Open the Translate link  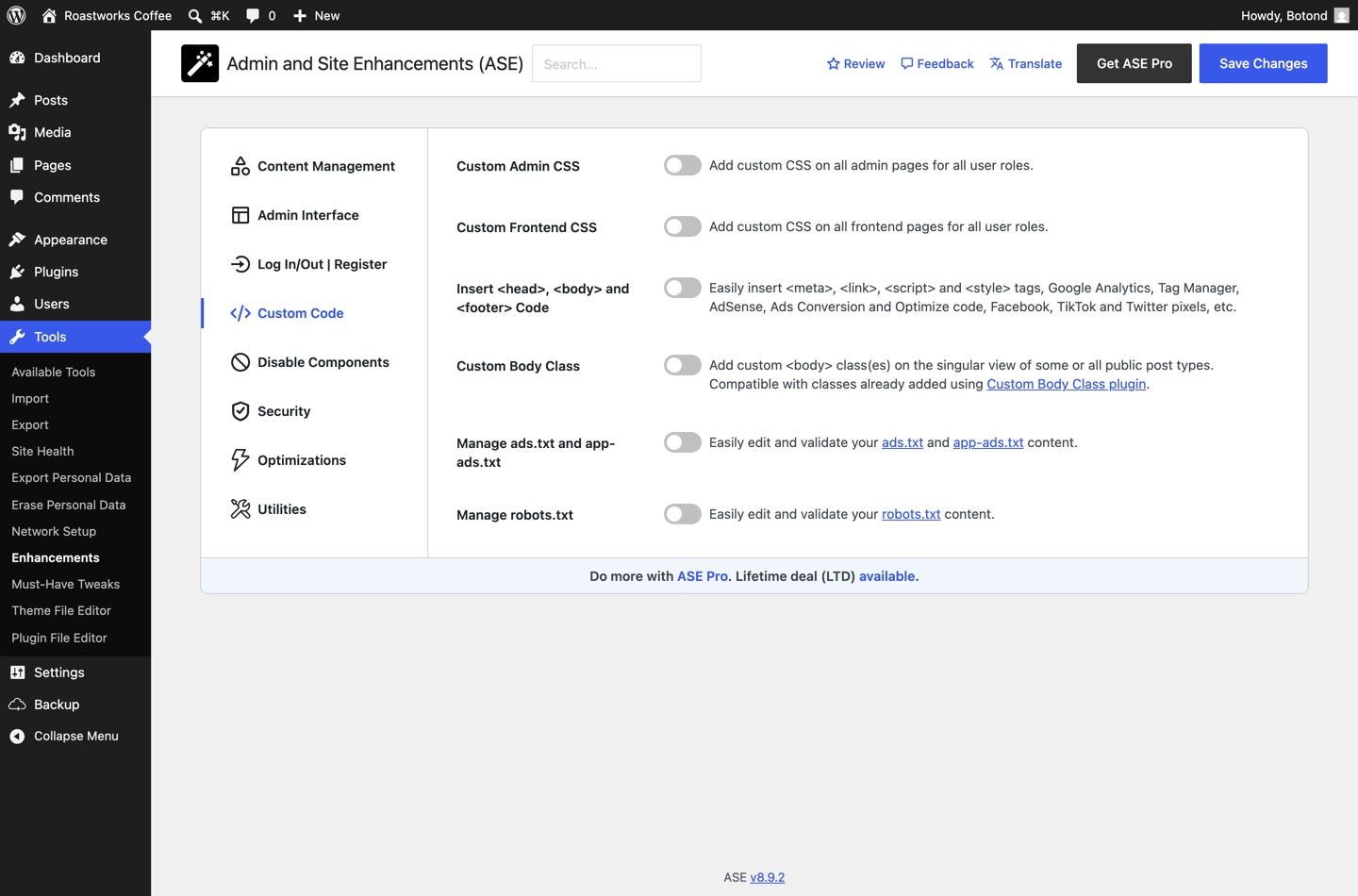(1025, 64)
